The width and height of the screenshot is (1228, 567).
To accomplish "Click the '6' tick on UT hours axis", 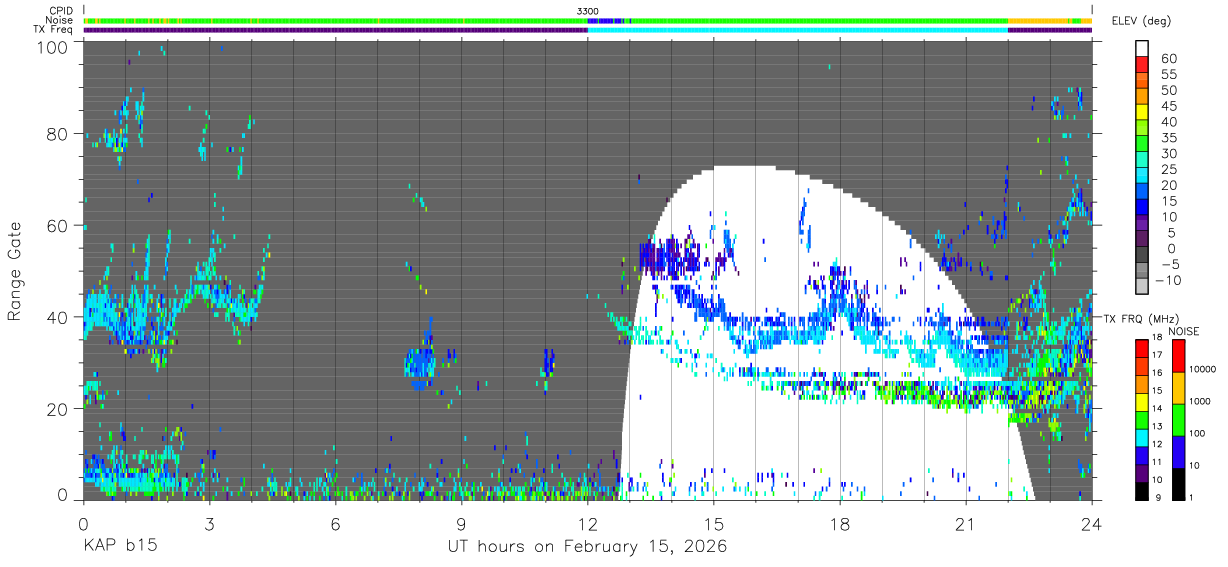I will click(335, 523).
